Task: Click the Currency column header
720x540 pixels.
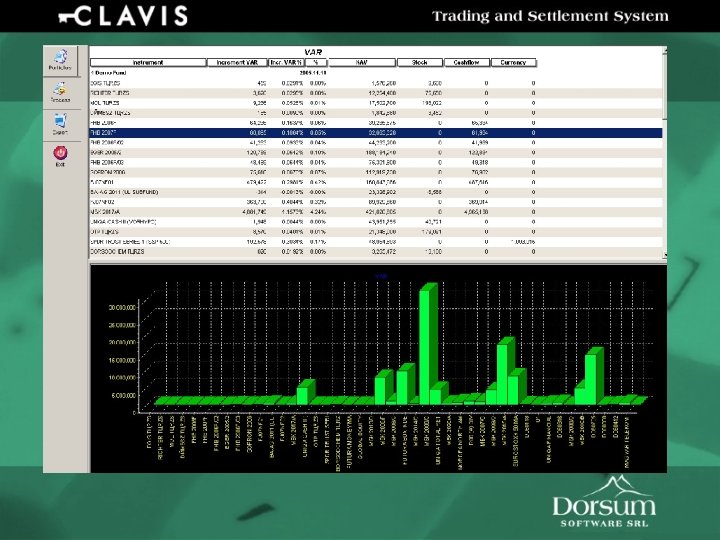Action: [x=513, y=62]
